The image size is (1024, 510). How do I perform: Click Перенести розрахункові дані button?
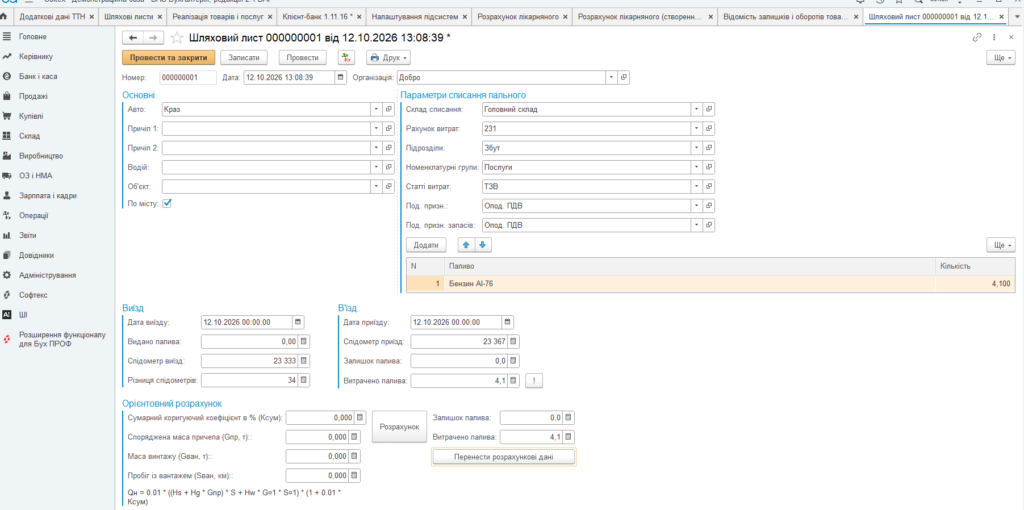click(504, 457)
